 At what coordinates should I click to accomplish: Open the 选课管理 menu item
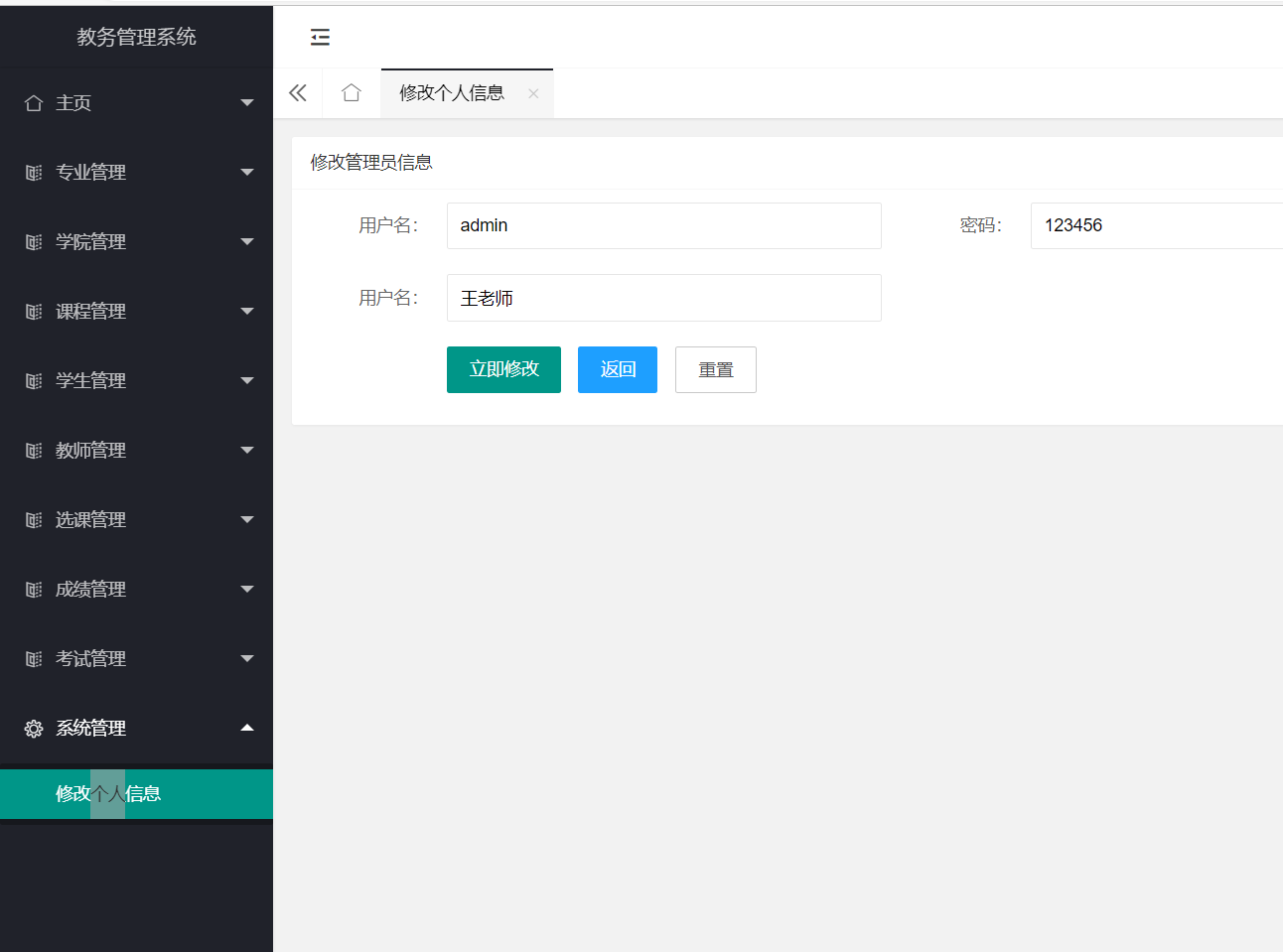tap(136, 520)
